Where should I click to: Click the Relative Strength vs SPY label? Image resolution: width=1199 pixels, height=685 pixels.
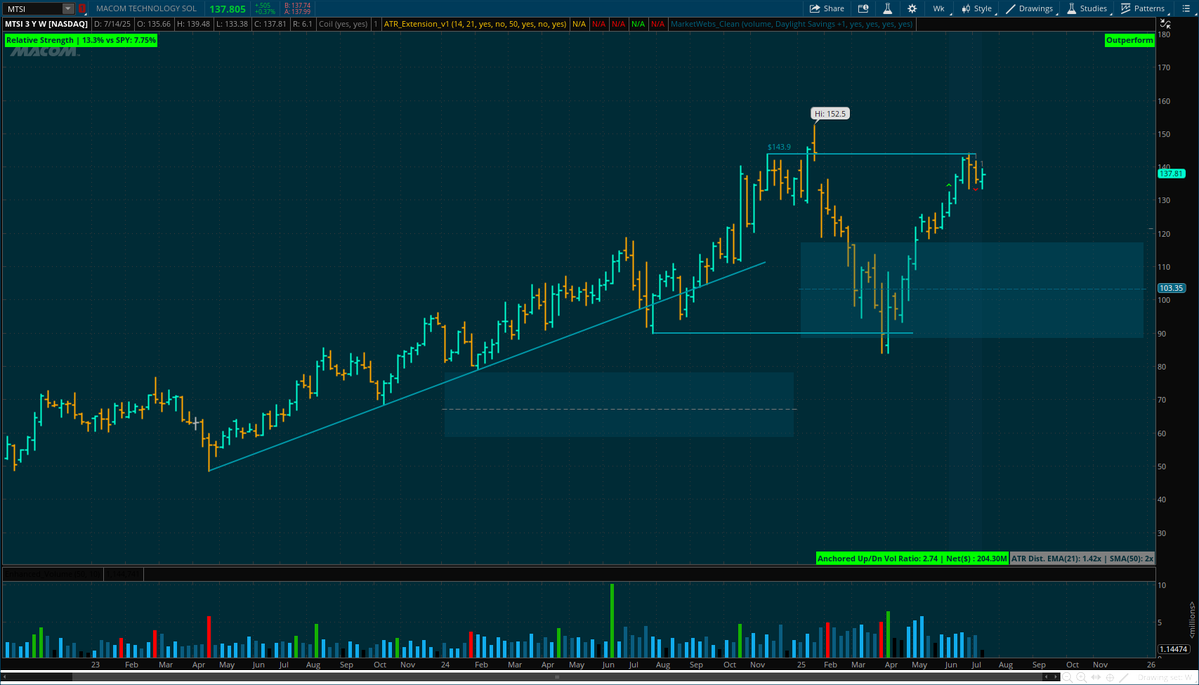tap(81, 40)
